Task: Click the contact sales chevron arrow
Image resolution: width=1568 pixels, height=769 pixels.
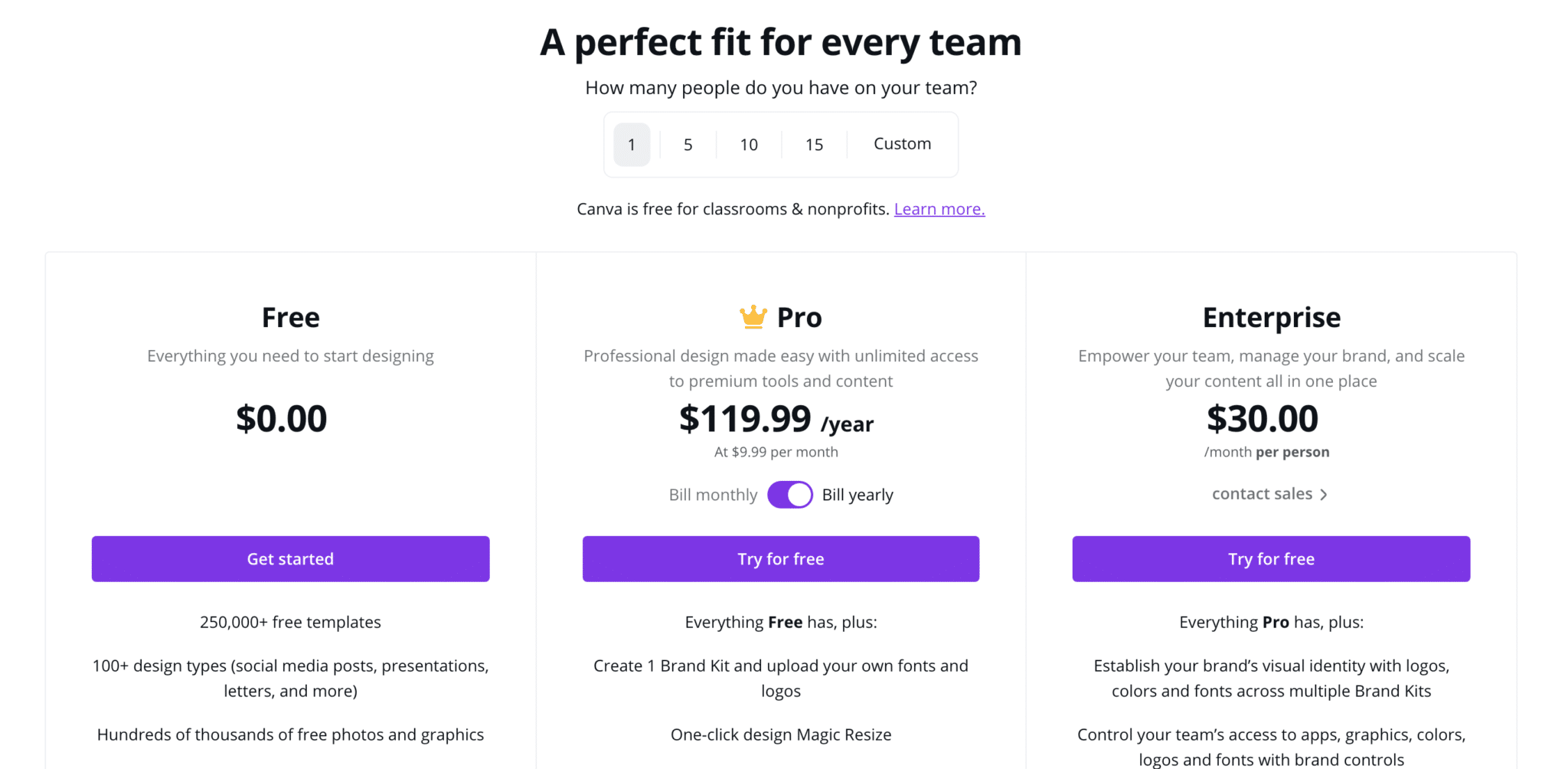Action: [1324, 495]
